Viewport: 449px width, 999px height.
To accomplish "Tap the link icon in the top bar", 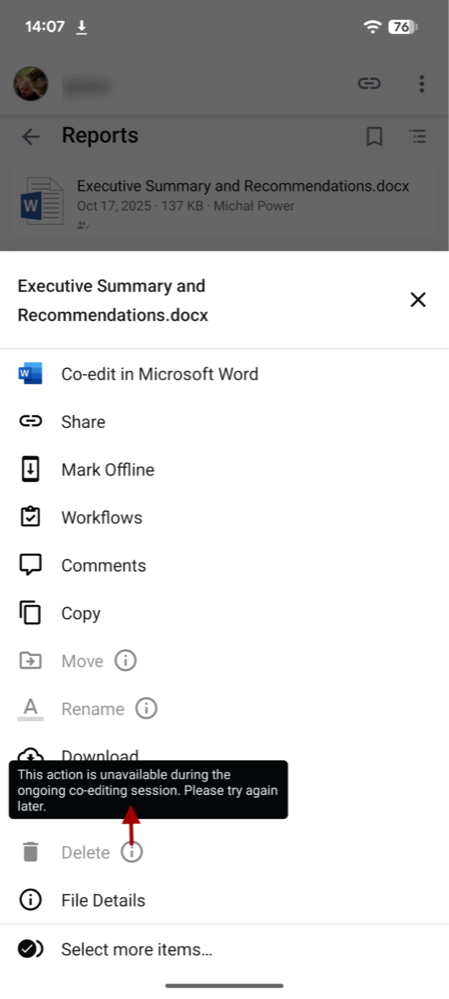I will 369,83.
